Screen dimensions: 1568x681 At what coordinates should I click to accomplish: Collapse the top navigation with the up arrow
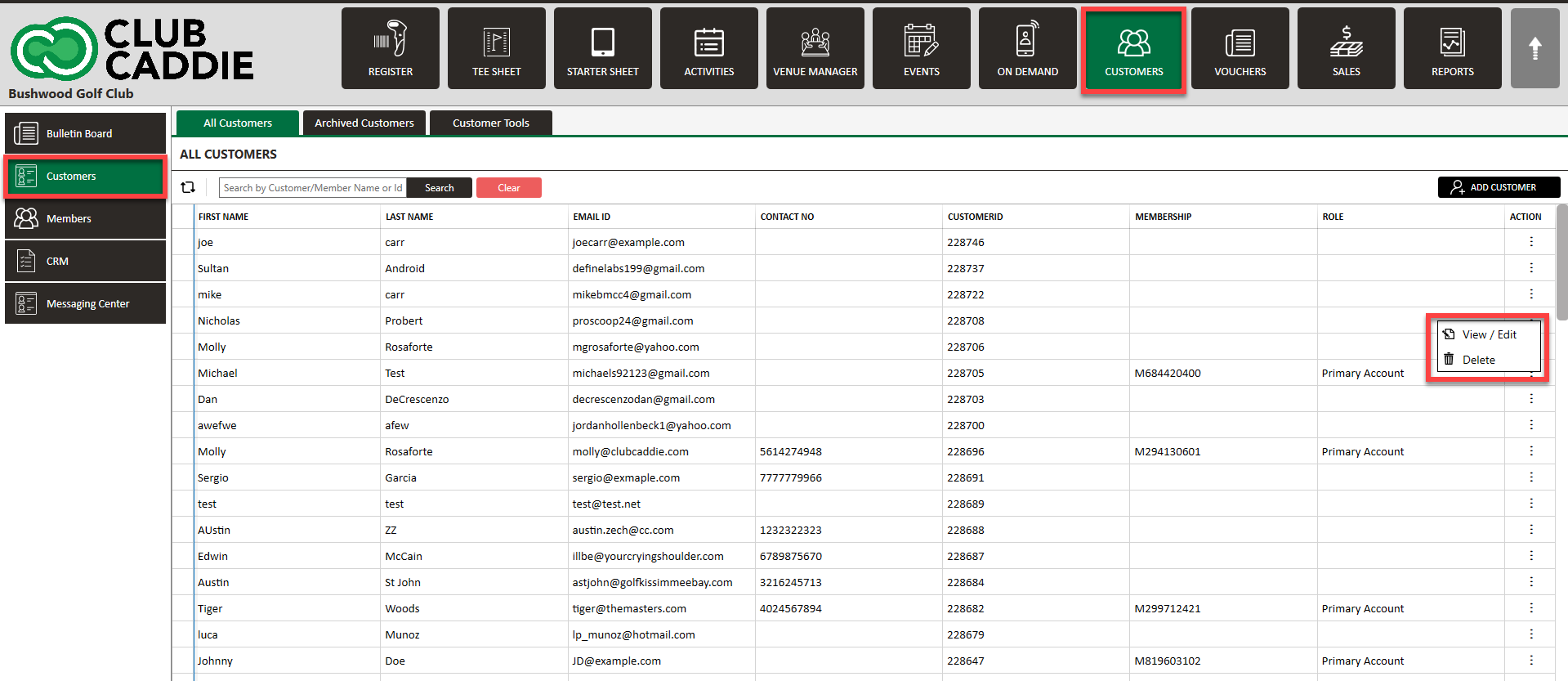click(x=1534, y=48)
